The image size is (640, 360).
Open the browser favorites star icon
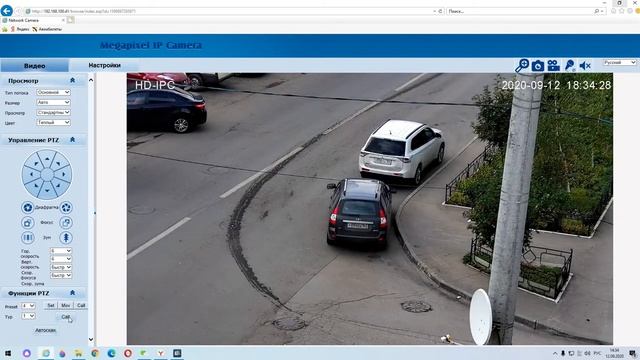tap(622, 11)
